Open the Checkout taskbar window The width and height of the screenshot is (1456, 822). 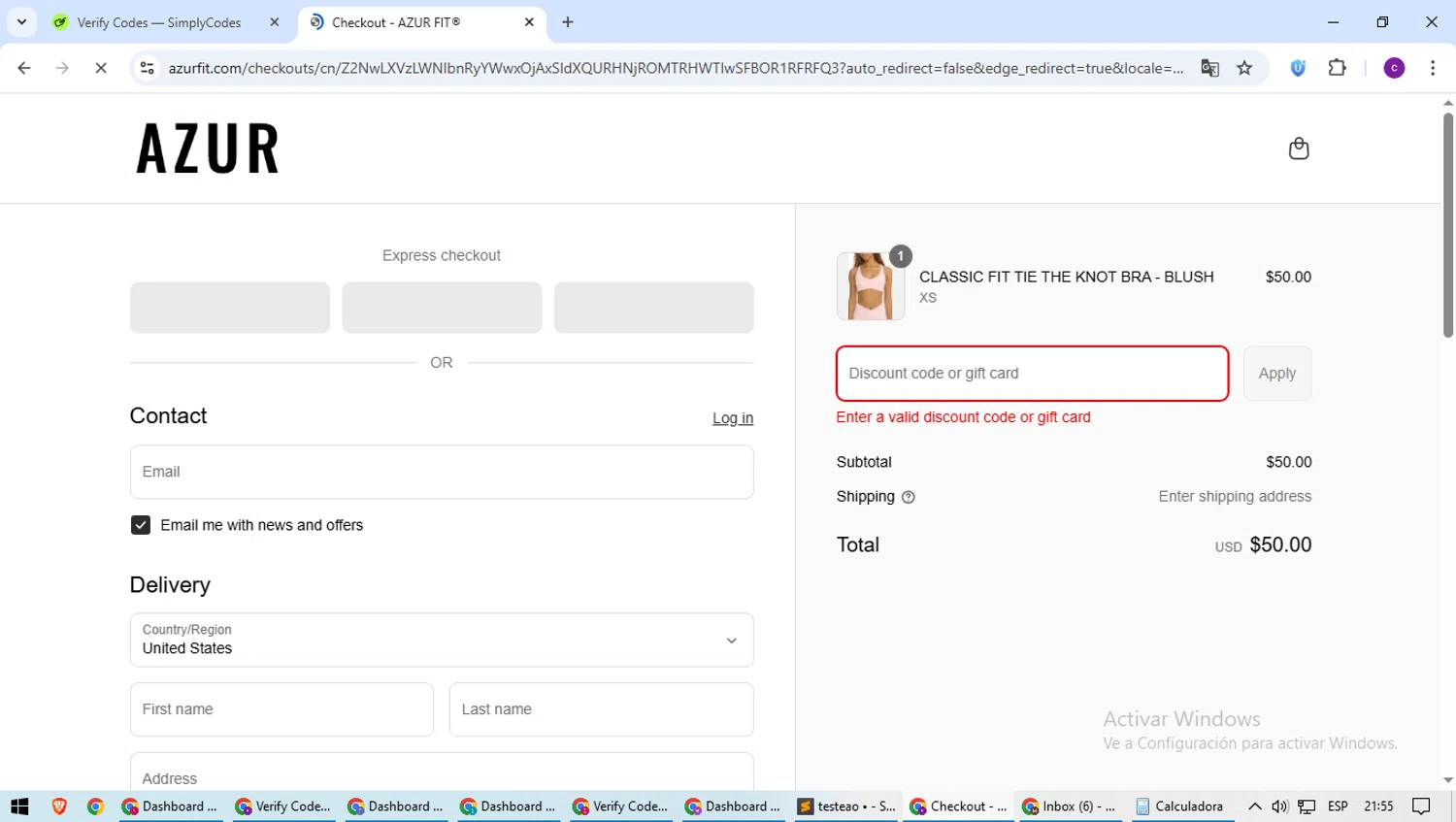click(x=958, y=806)
